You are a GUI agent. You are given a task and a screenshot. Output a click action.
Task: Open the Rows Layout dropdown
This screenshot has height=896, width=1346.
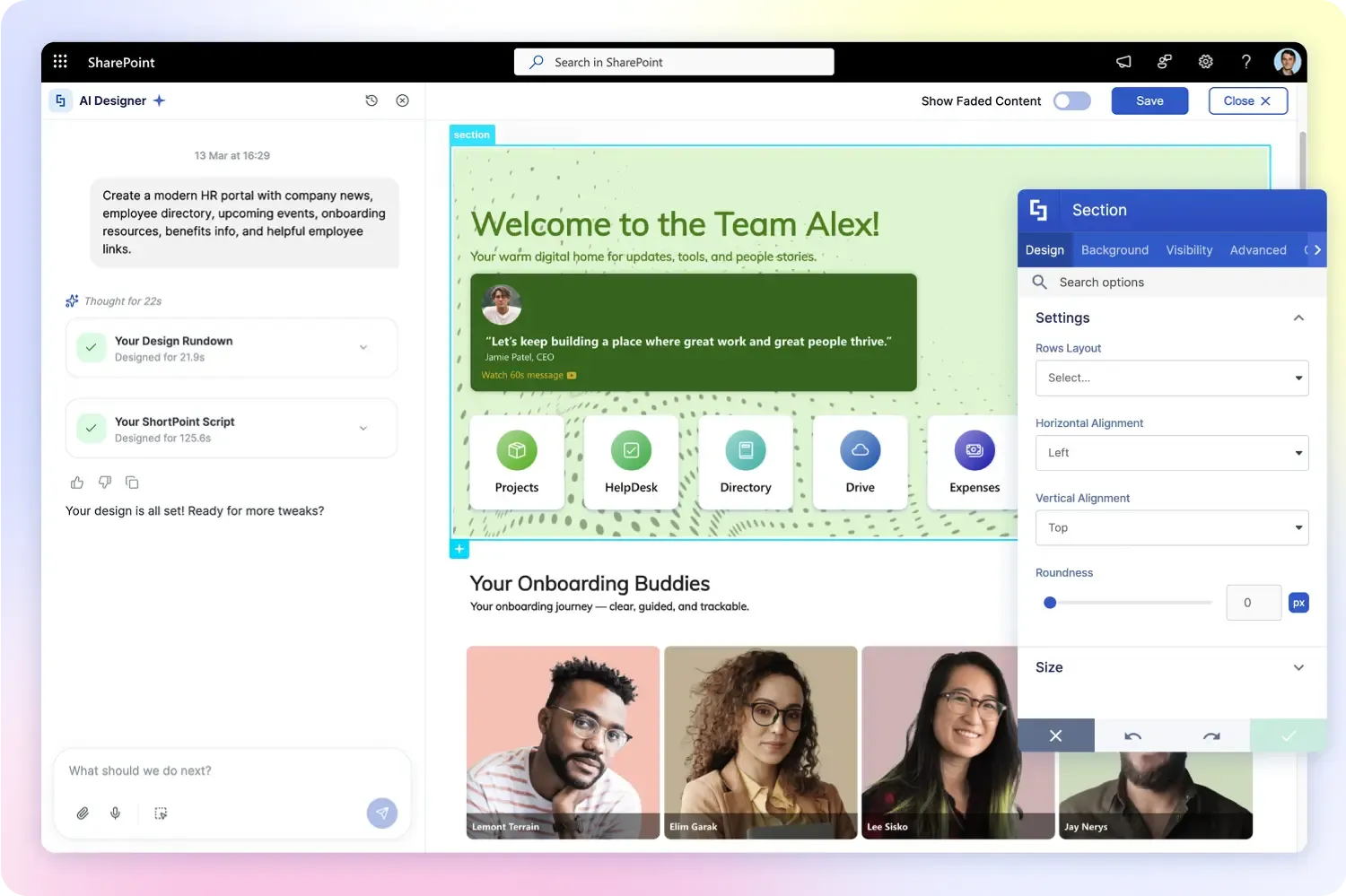pos(1171,378)
